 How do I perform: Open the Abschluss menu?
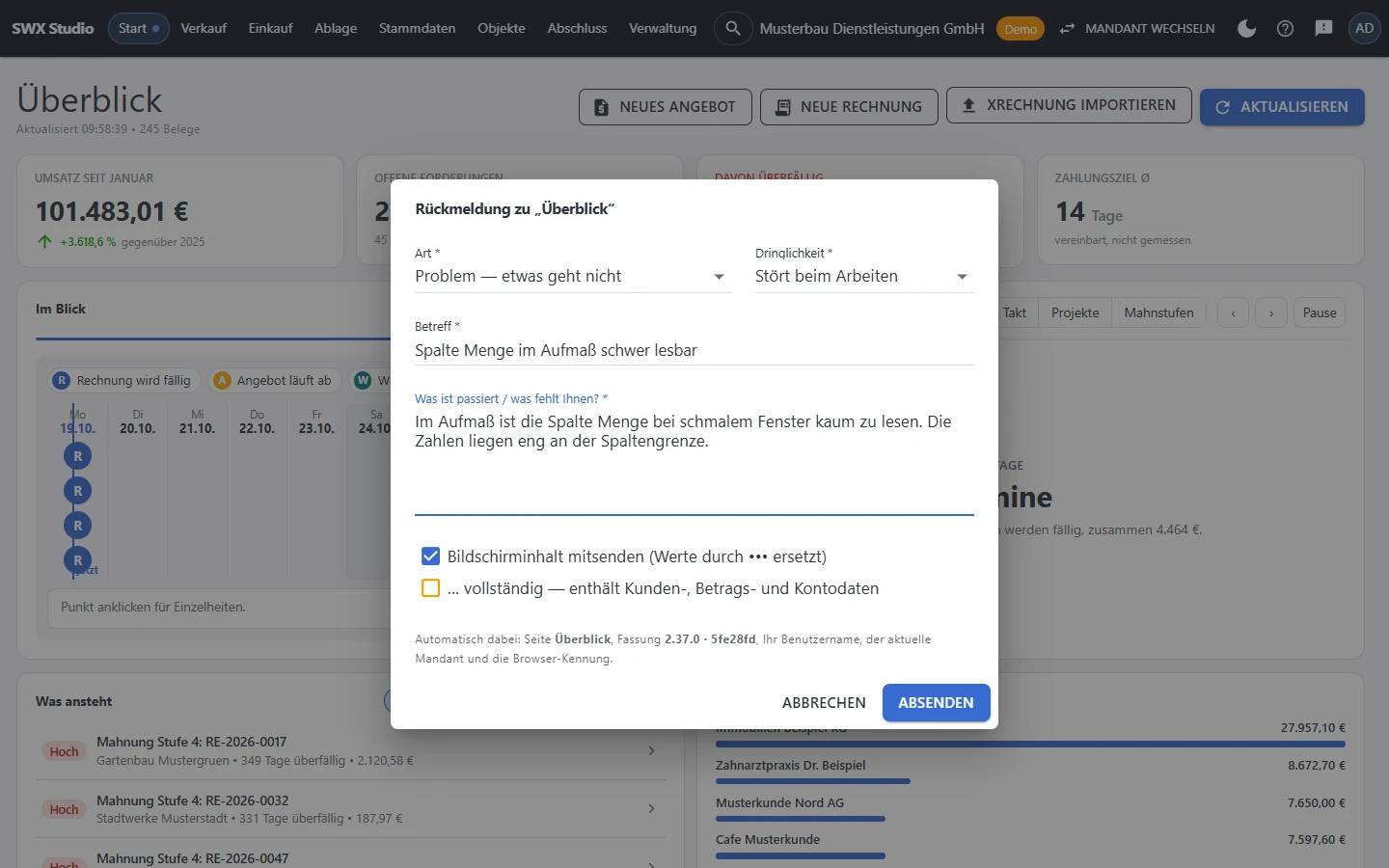click(577, 28)
